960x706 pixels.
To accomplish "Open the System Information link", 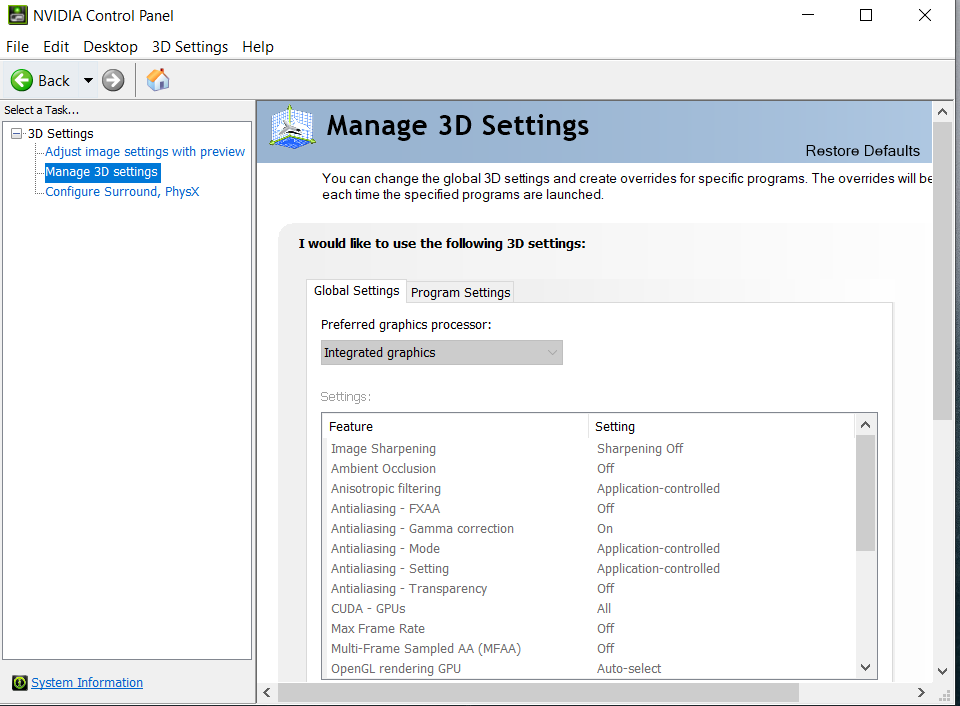I will tap(87, 683).
